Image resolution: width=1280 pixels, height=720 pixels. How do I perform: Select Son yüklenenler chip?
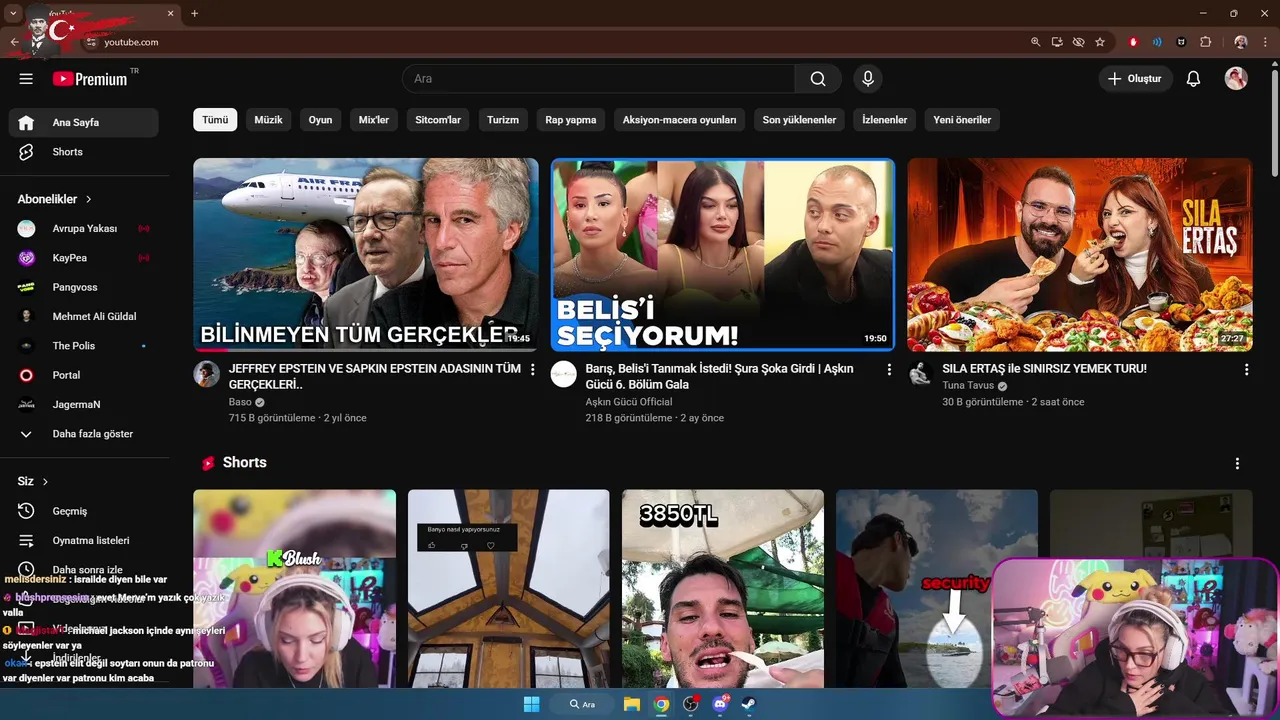coord(799,120)
